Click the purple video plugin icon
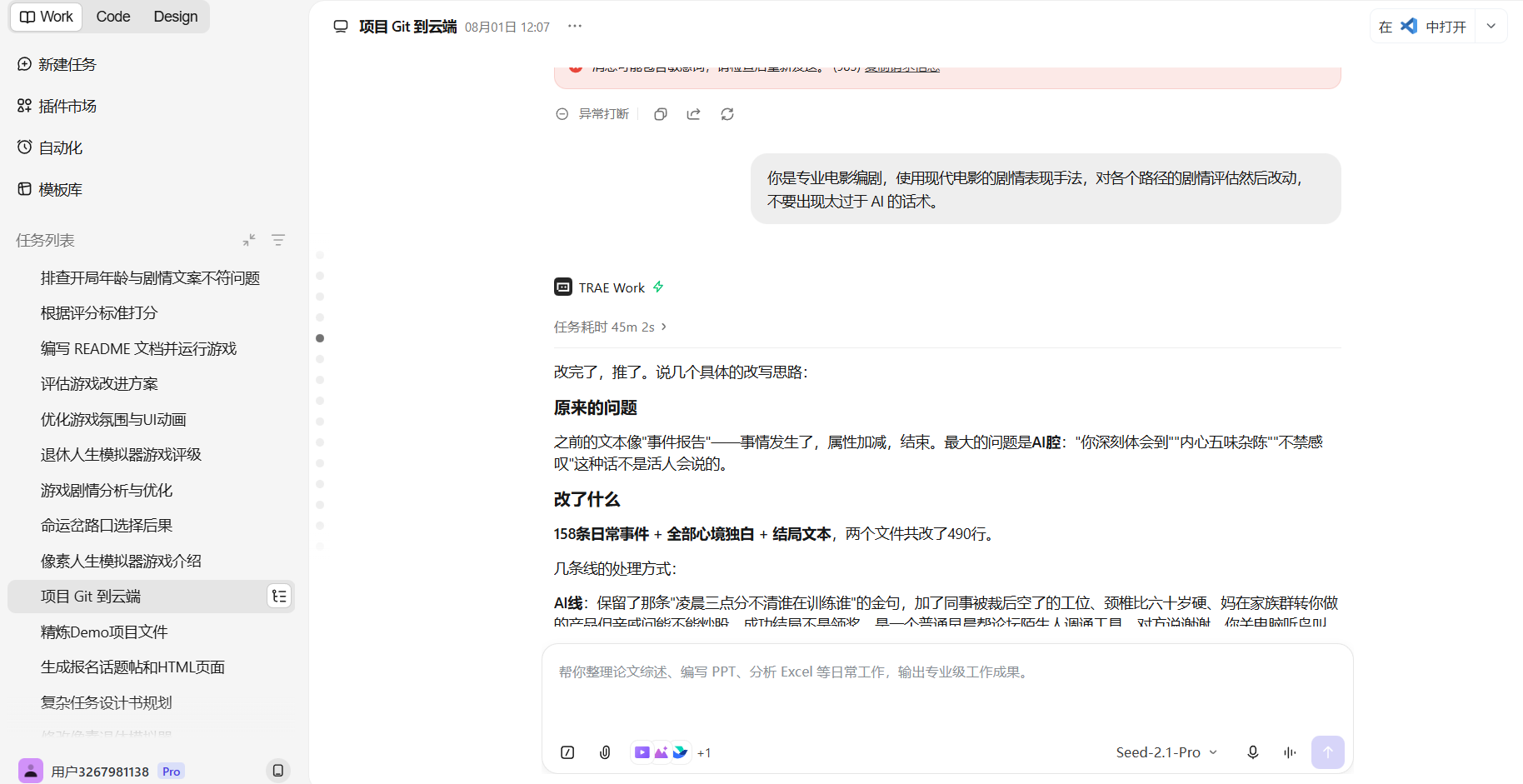This screenshot has height=784, width=1523. [642, 752]
